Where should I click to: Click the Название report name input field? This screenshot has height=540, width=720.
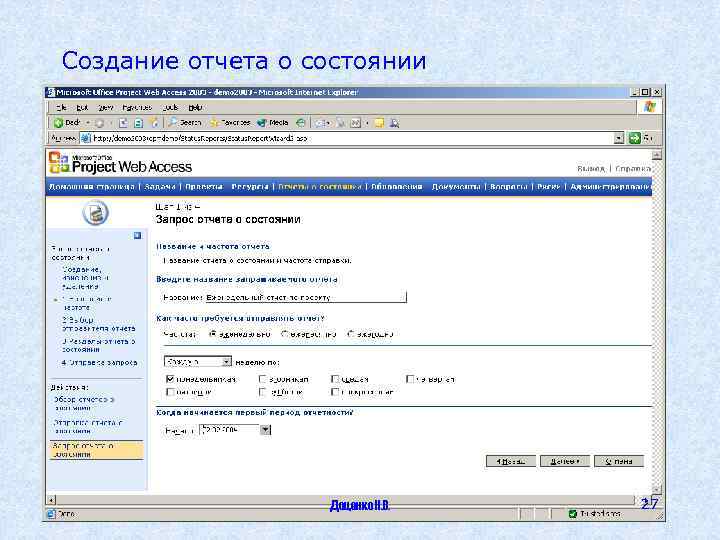(x=305, y=297)
